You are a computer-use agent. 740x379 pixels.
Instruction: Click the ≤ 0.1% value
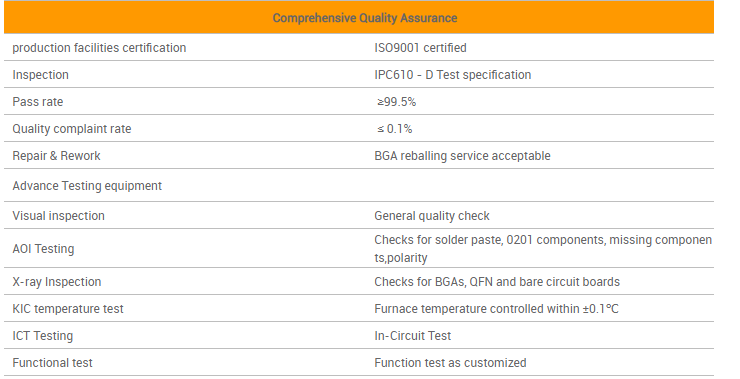coord(395,128)
